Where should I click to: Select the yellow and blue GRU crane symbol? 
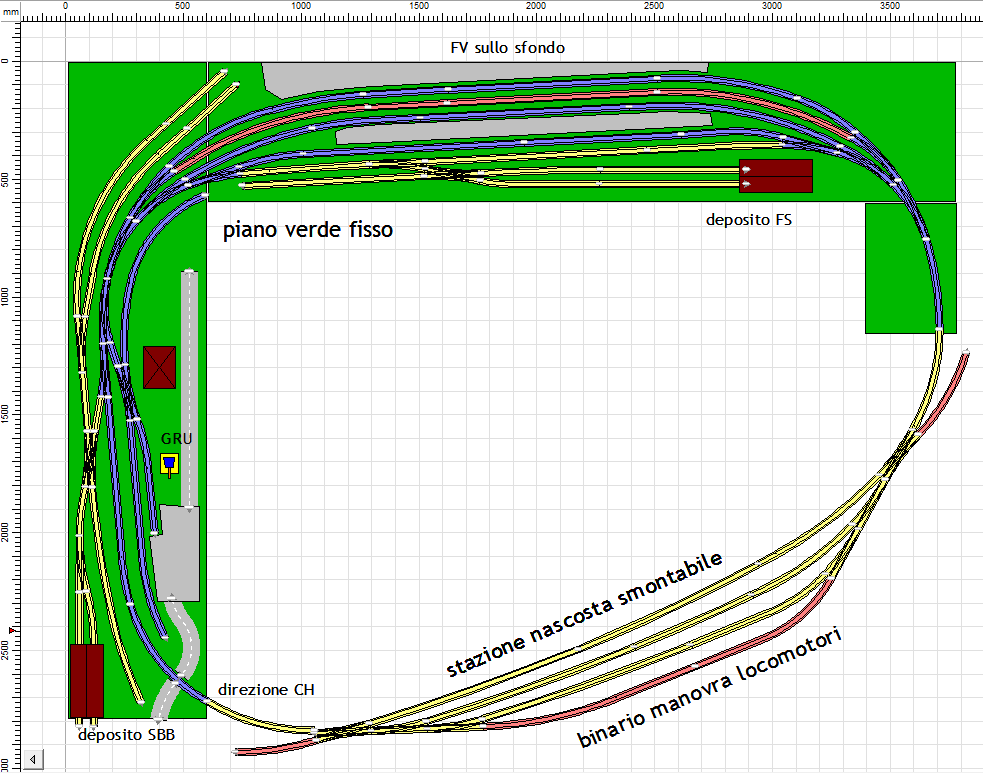click(169, 464)
